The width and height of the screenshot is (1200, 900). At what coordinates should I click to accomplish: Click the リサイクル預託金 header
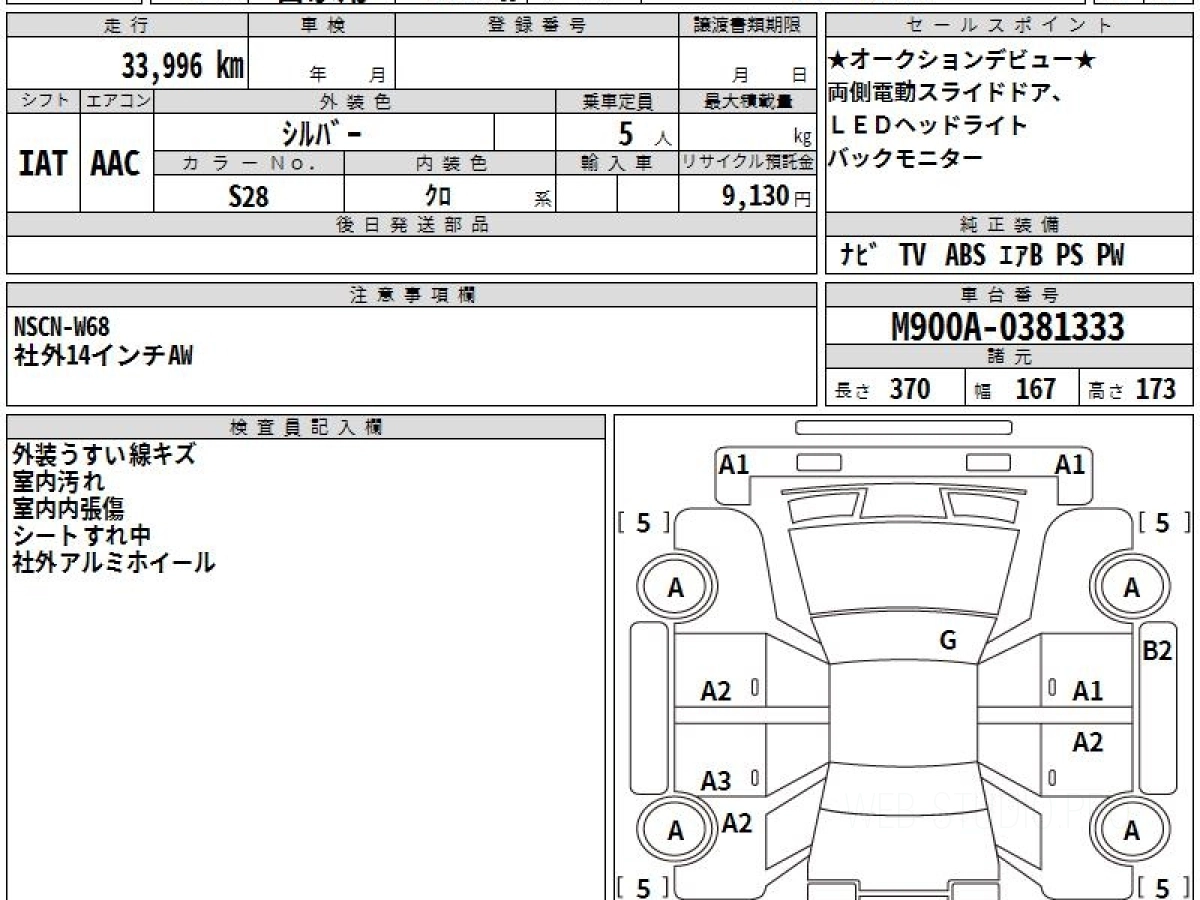point(747,163)
